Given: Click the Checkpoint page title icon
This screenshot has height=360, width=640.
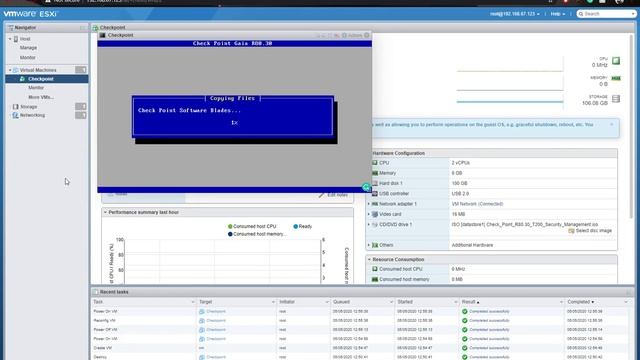Looking at the screenshot, I should pos(96,28).
